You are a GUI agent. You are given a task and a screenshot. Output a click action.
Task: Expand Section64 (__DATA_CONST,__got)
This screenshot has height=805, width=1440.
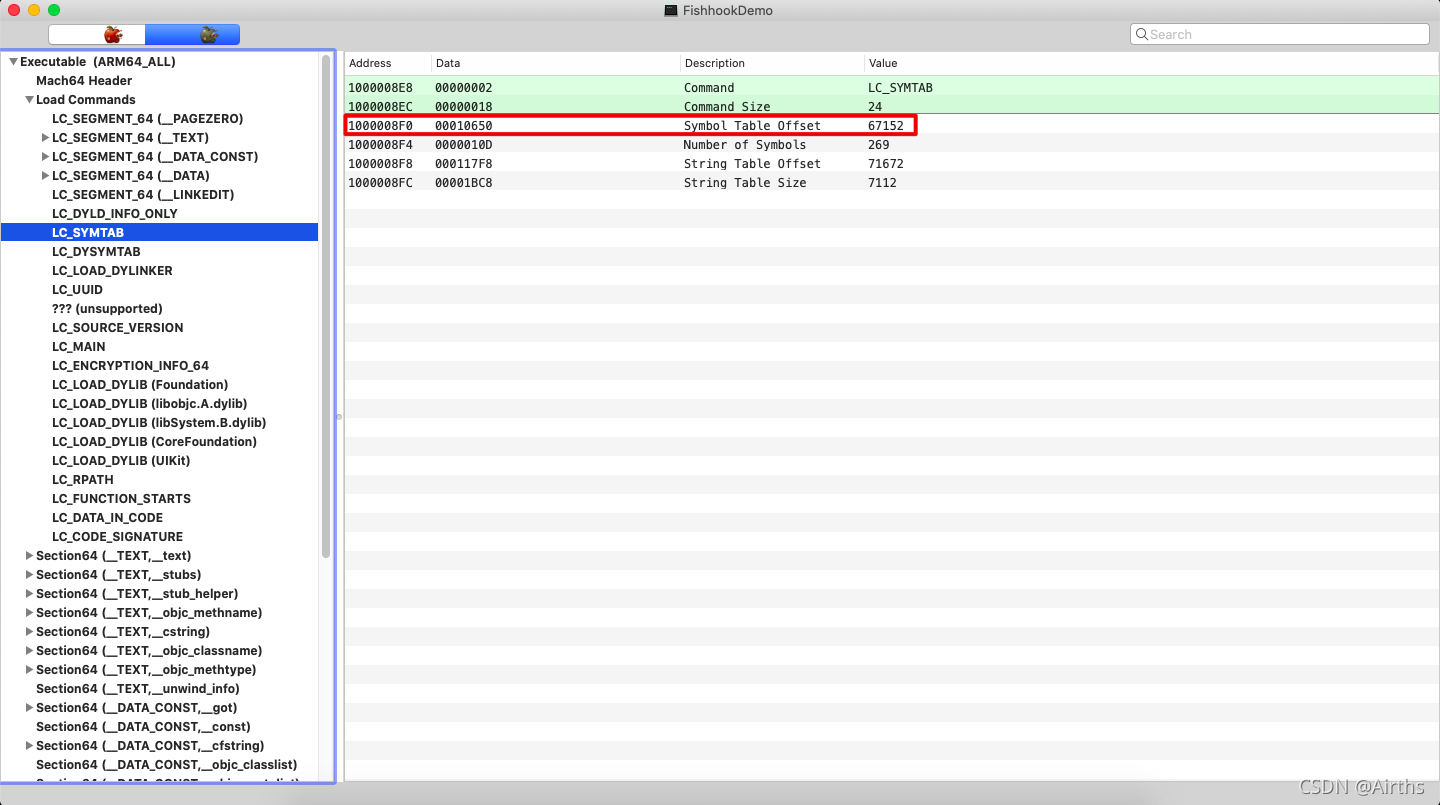tap(29, 708)
